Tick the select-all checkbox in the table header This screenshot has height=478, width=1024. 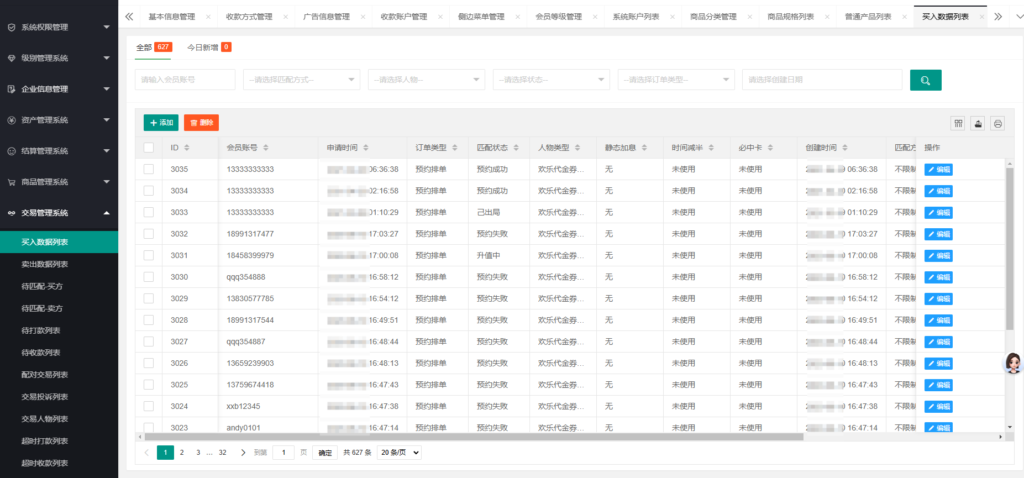(149, 148)
